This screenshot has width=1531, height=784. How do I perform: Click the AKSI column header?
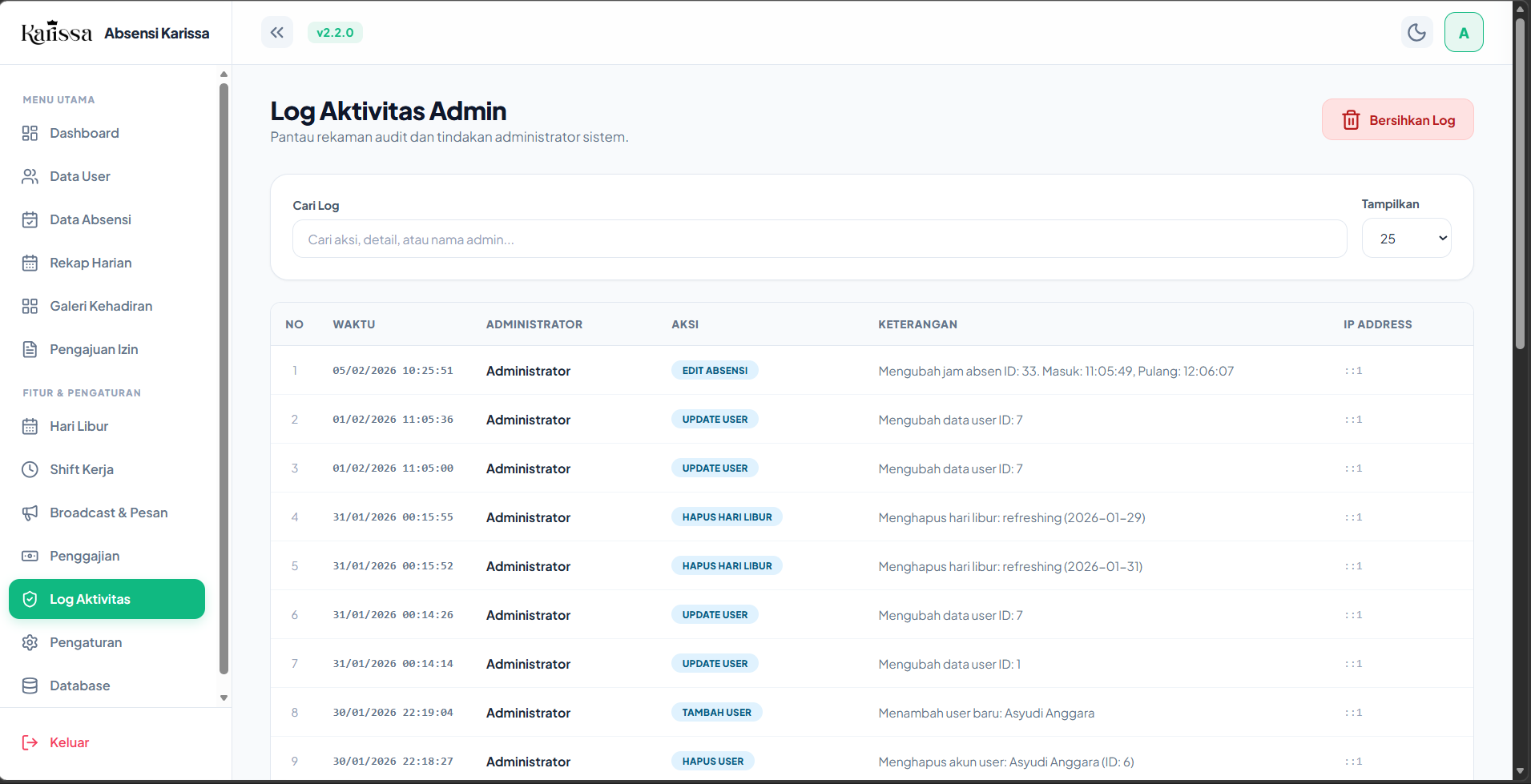[x=685, y=324]
